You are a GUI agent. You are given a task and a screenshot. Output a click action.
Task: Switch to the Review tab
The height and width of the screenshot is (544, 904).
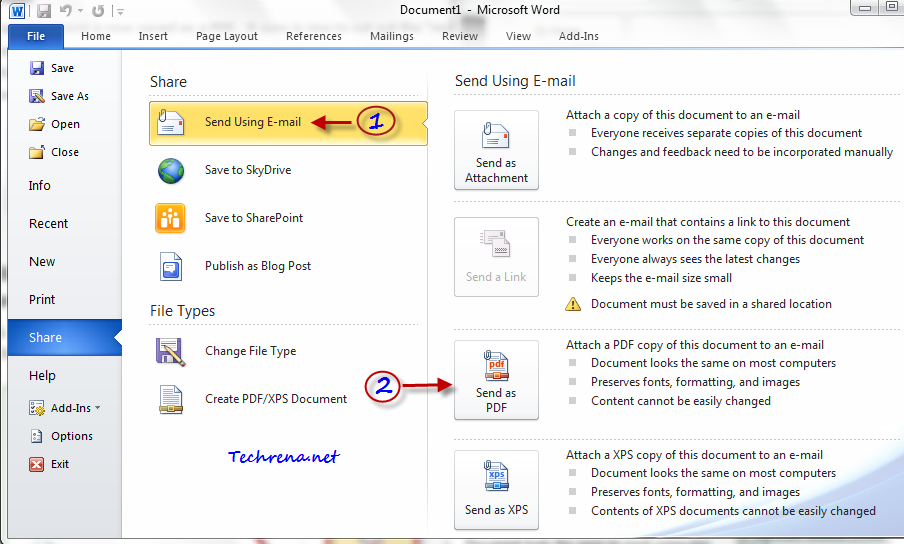click(459, 36)
